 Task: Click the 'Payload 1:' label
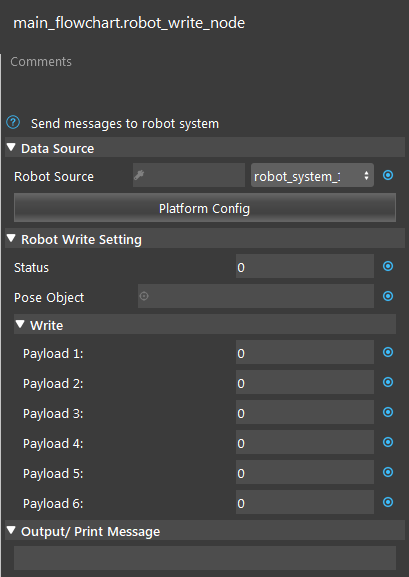[53, 354]
